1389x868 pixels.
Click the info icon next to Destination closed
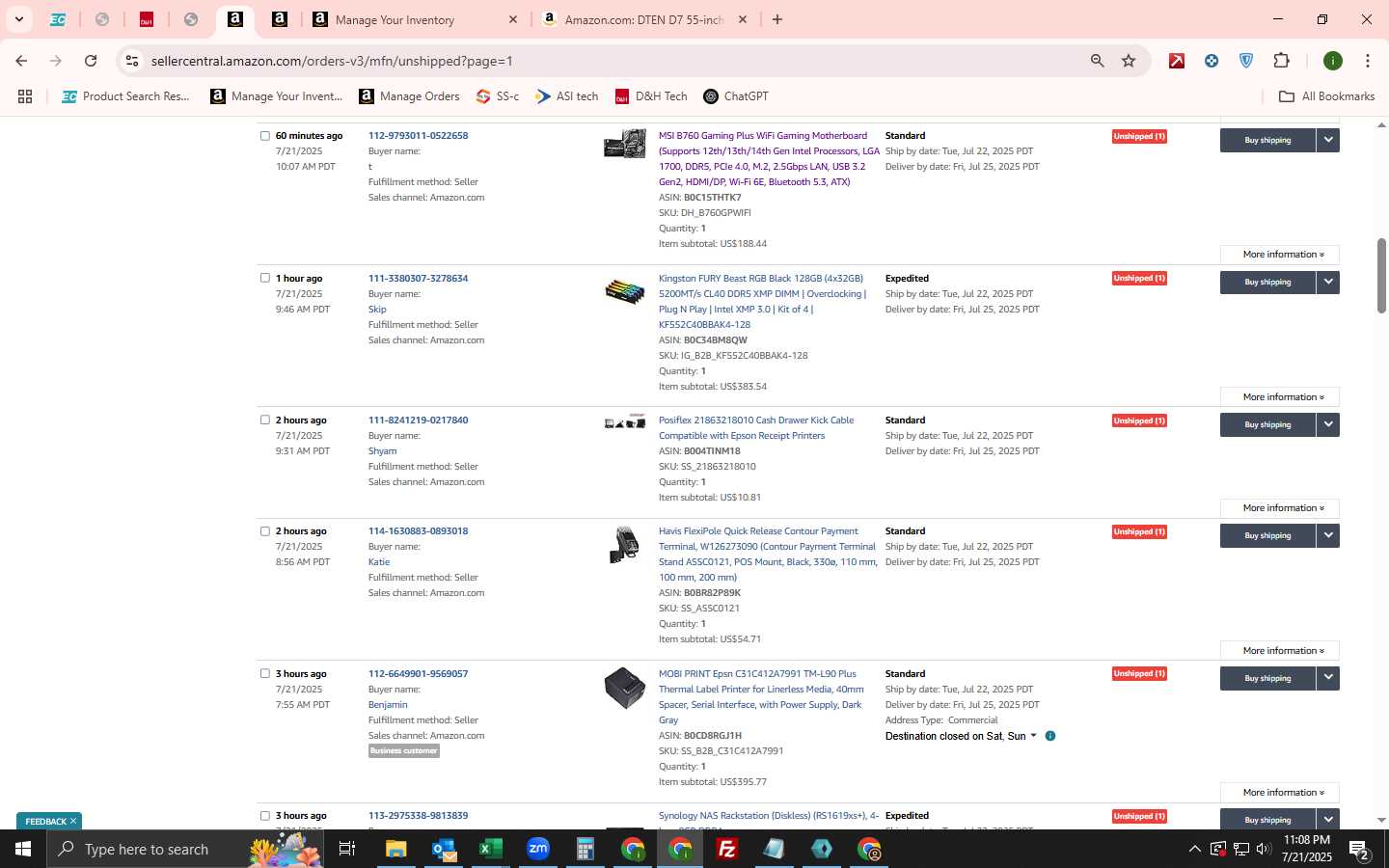pos(1050,736)
